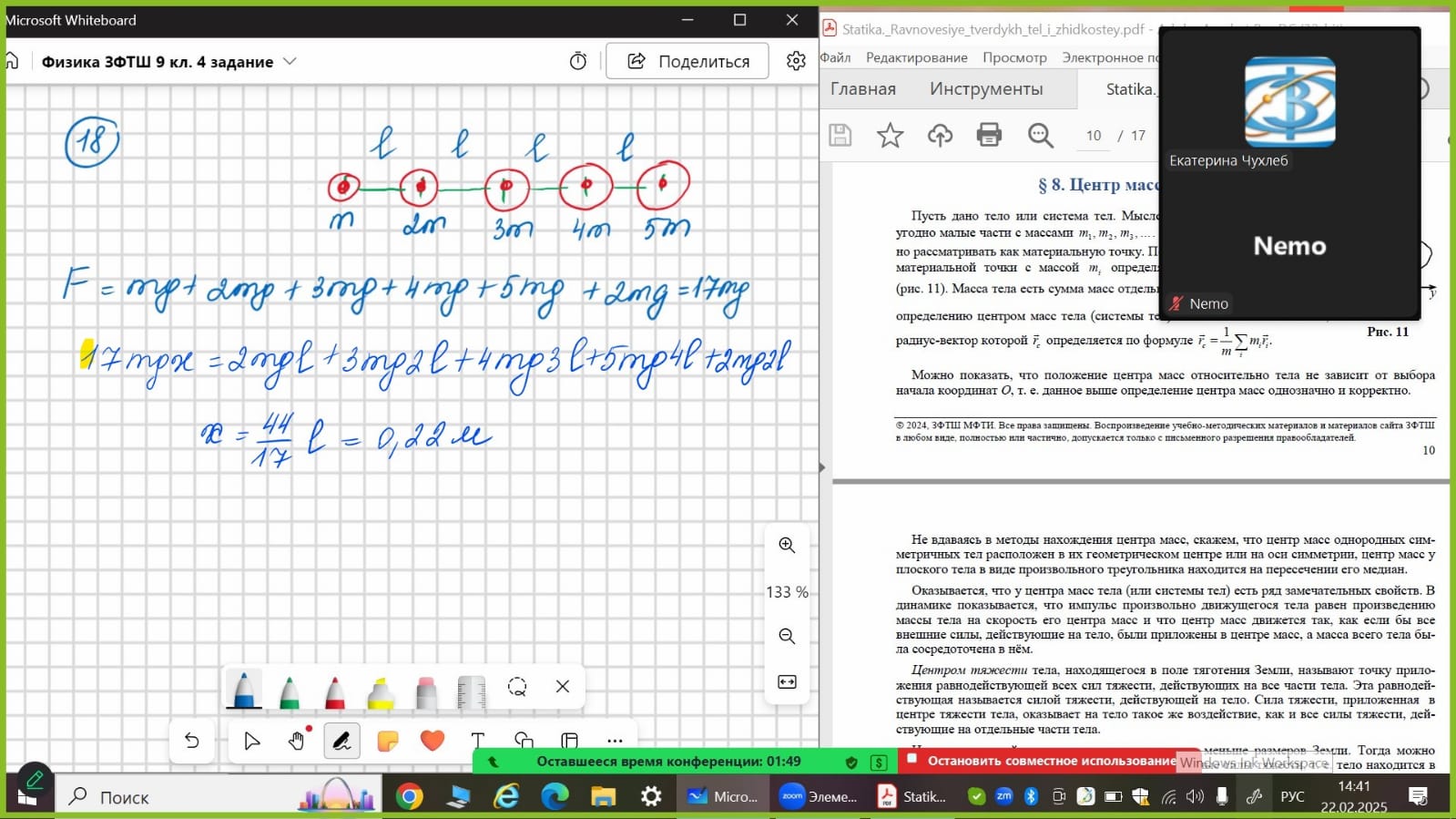The width and height of the screenshot is (1456, 819).
Task: Open the more options ellipsis menu
Action: (x=615, y=741)
